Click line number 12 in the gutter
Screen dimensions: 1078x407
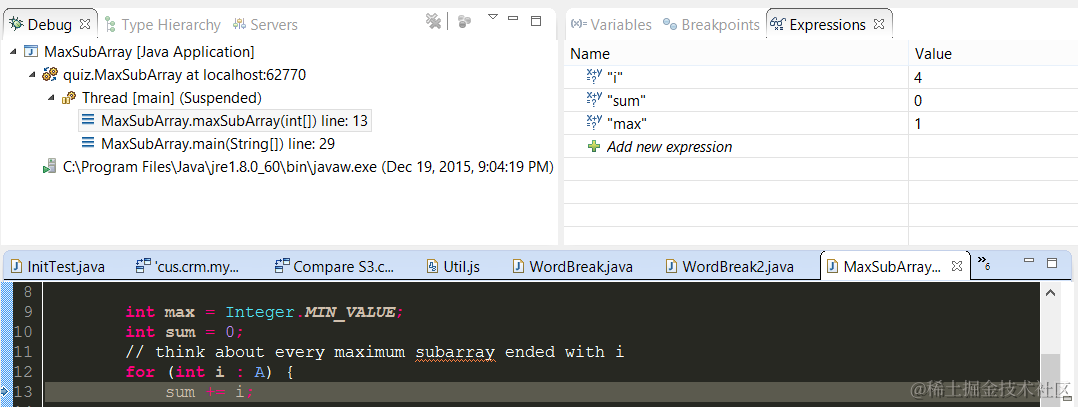pos(23,372)
